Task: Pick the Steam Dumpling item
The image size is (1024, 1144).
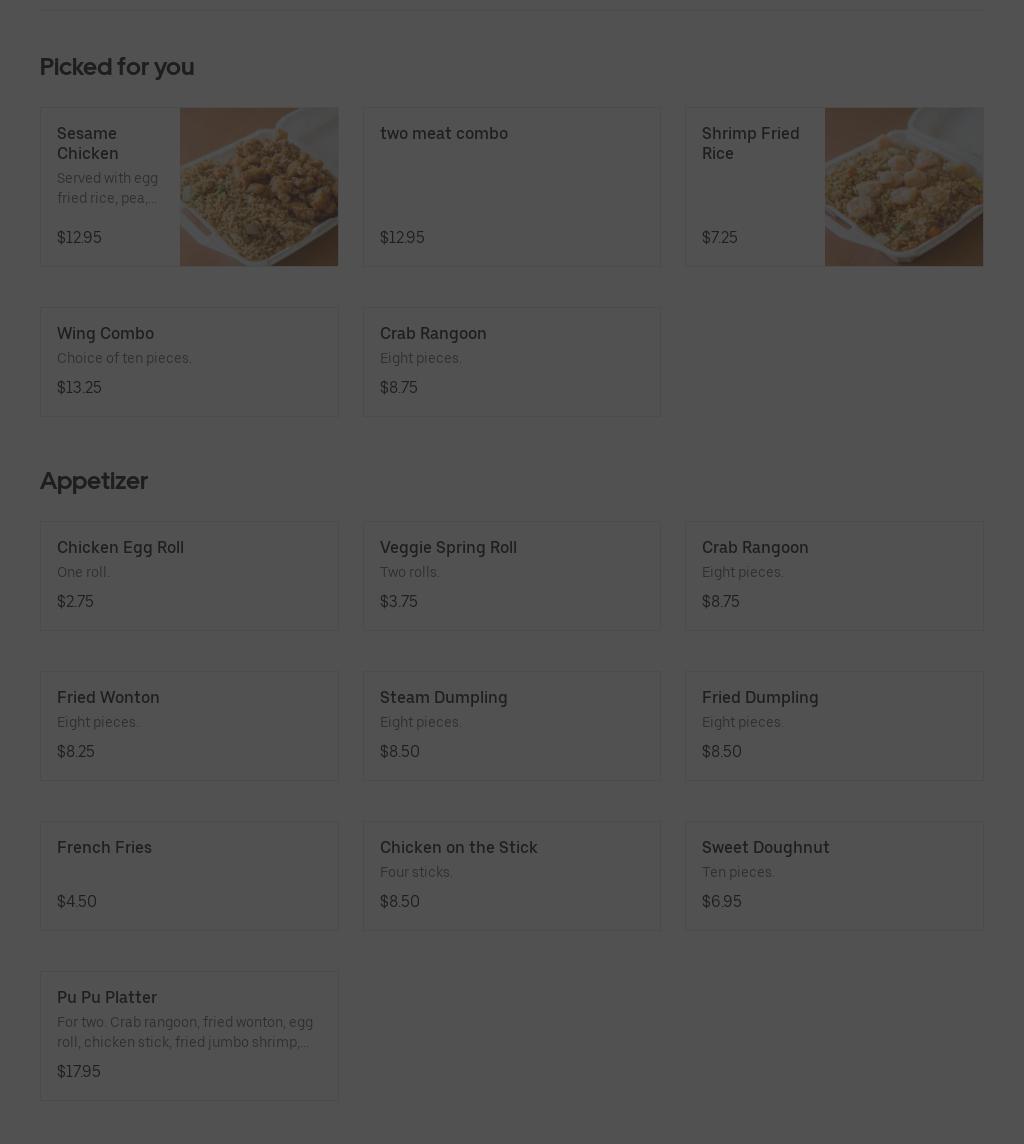Action: pyautogui.click(x=511, y=725)
